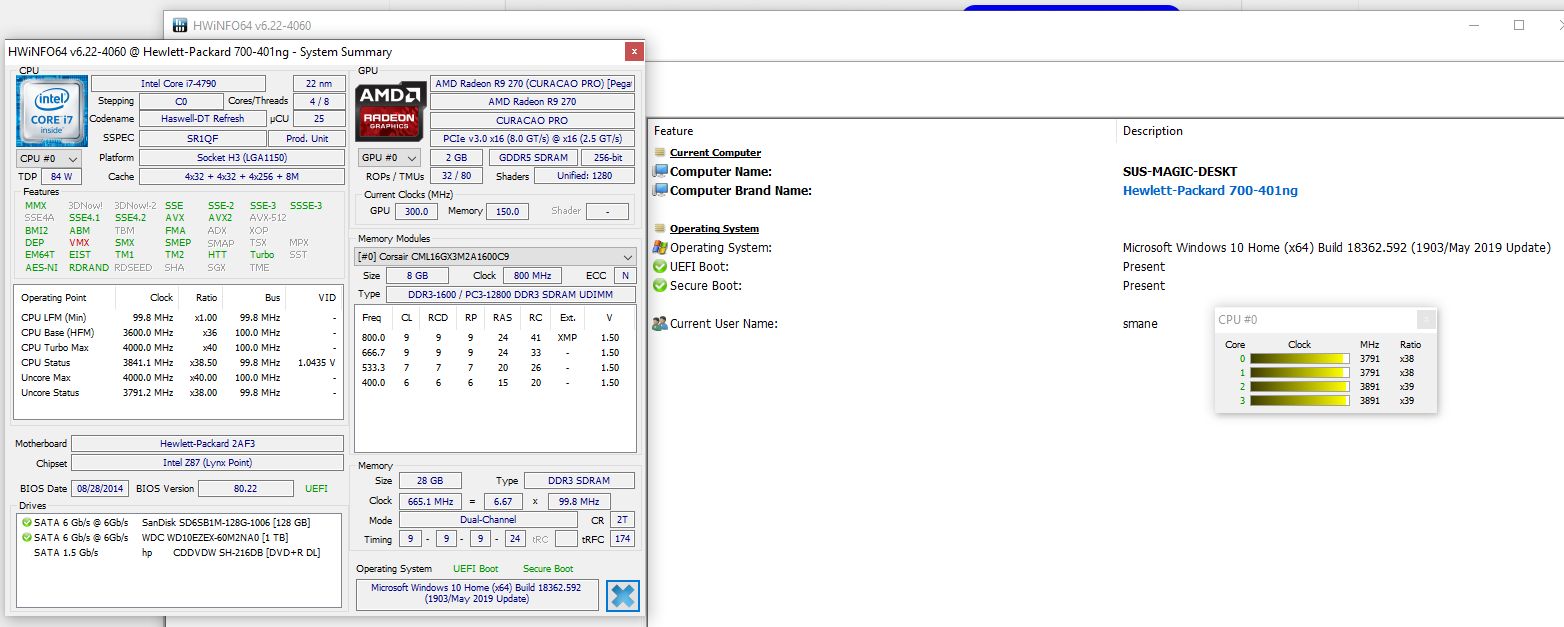Click the AVX2 feature flag
This screenshot has width=1564, height=627.
pyautogui.click(x=220, y=217)
